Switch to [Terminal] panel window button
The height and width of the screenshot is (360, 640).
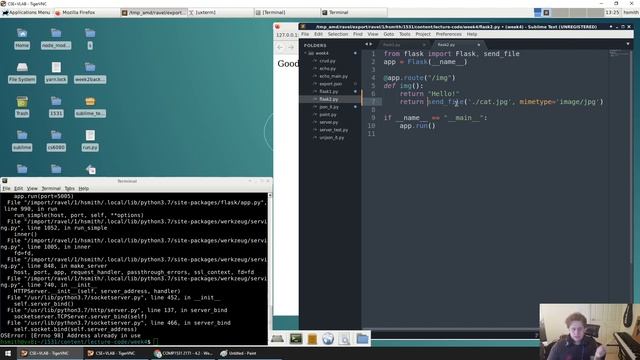click(x=287, y=13)
